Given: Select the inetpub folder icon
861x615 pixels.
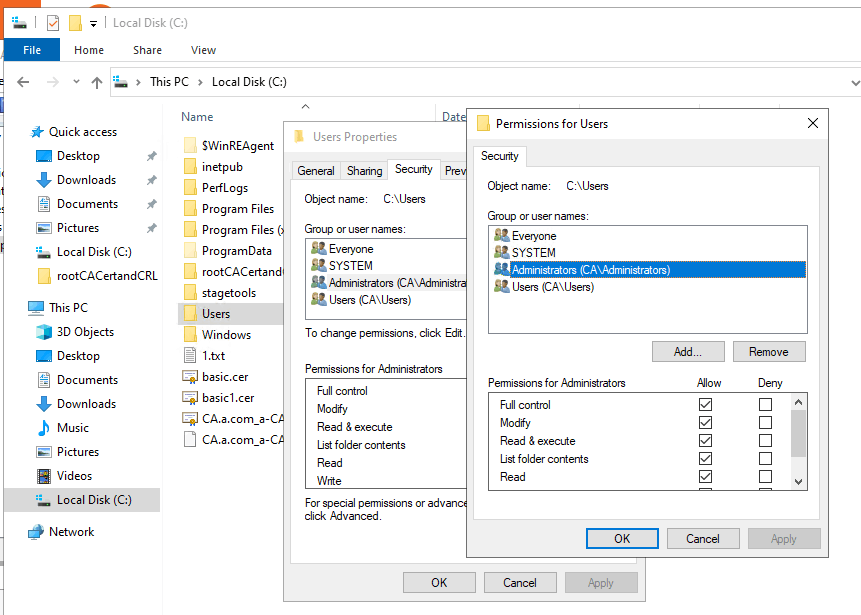Looking at the screenshot, I should coord(190,166).
